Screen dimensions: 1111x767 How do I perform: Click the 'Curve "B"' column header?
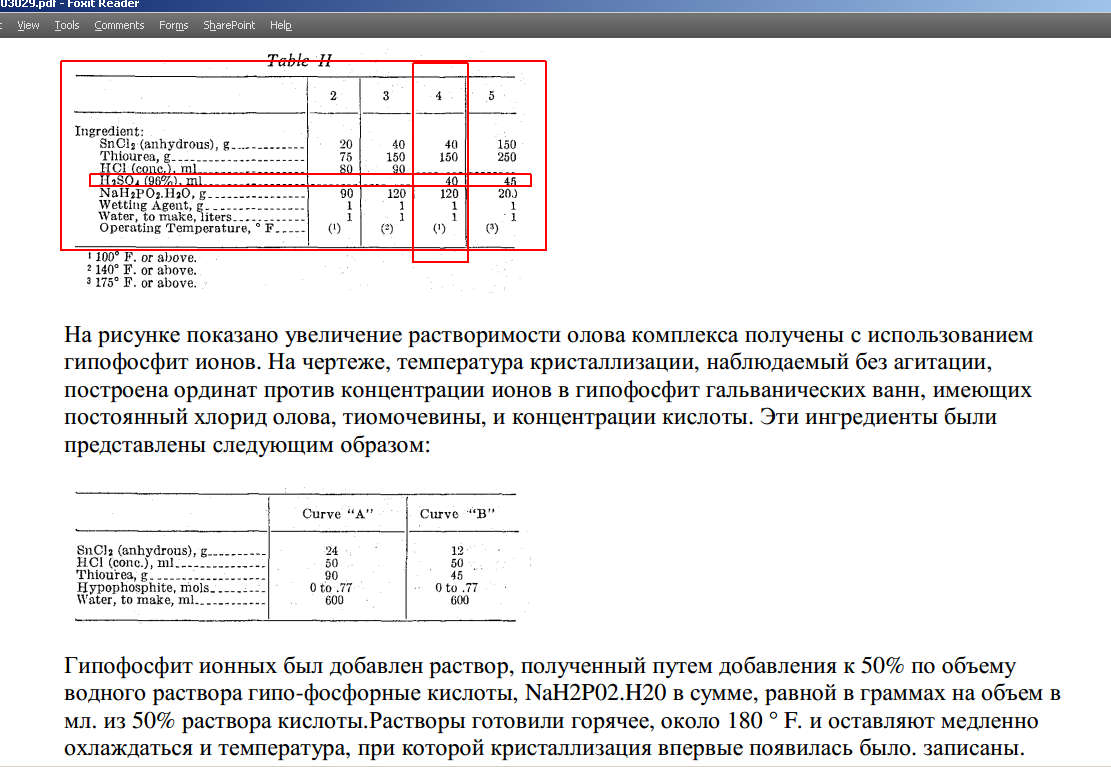click(x=457, y=514)
